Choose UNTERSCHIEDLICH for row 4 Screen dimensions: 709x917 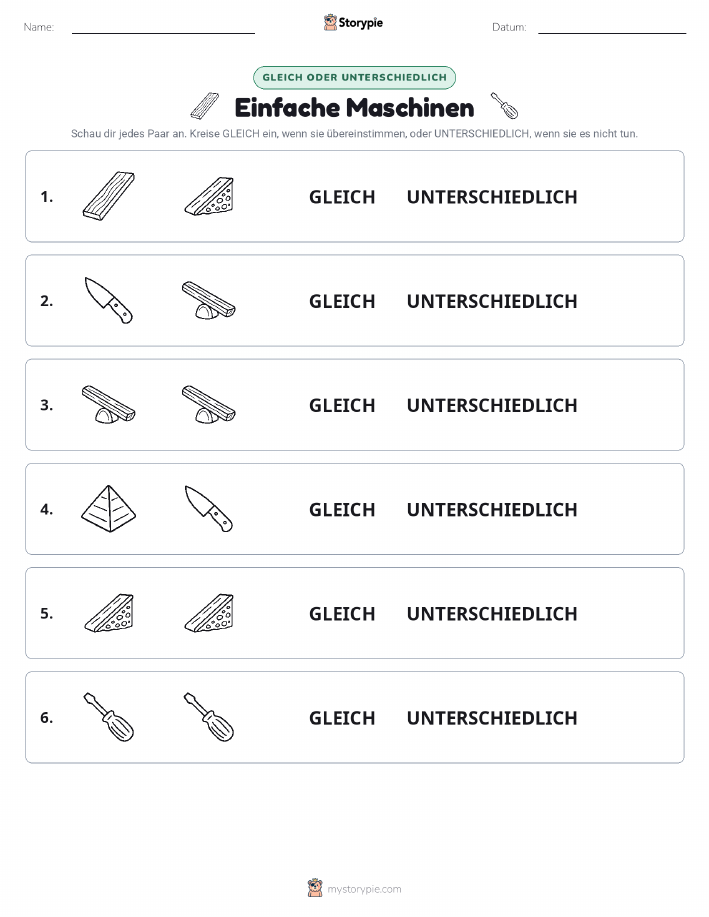(x=492, y=509)
